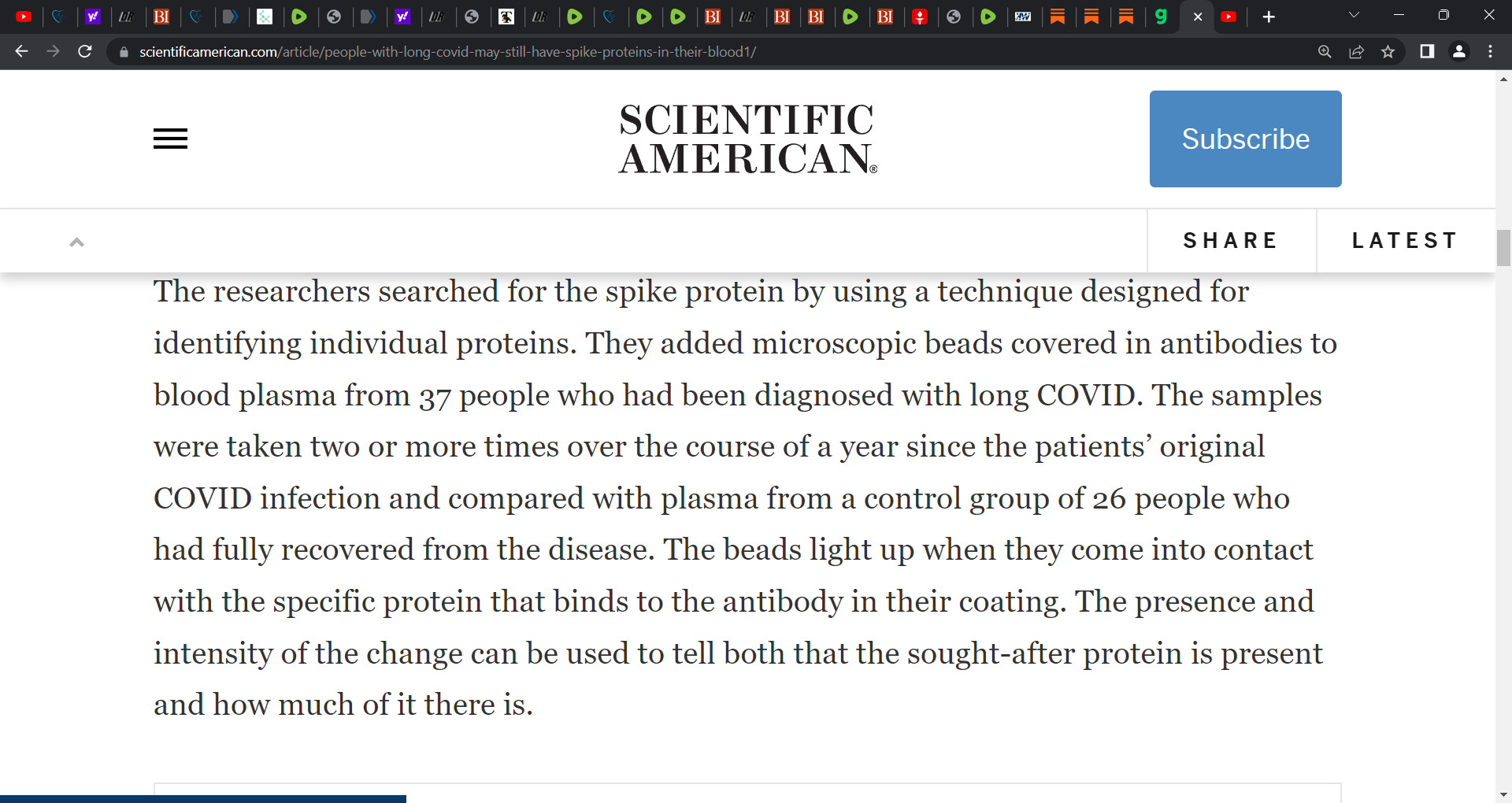This screenshot has height=803, width=1512.
Task: Expand the tab search dropdown arrow
Action: pos(1354,15)
